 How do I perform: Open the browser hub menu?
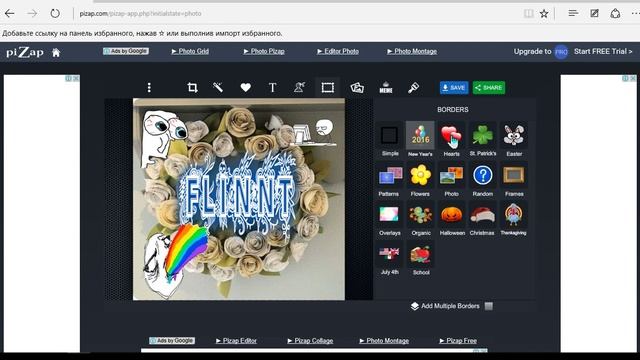tap(573, 13)
